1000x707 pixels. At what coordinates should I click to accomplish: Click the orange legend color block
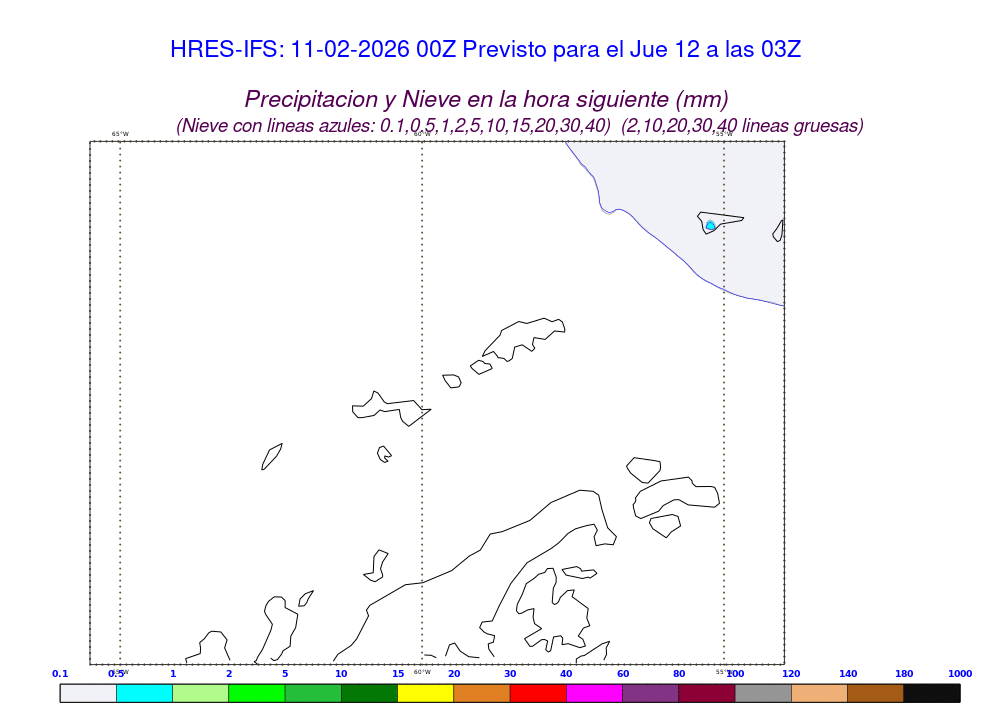481,692
